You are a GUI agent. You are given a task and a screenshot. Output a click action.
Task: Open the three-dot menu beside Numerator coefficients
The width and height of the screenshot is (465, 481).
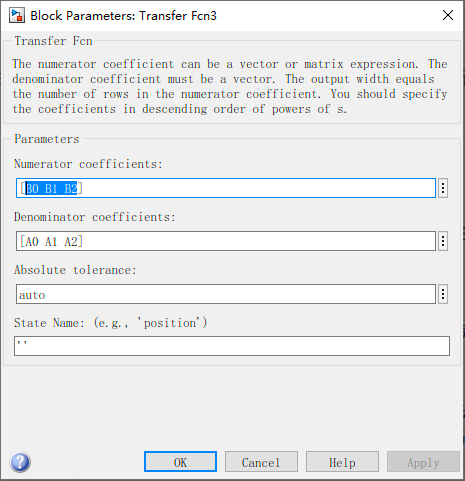[x=443, y=188]
